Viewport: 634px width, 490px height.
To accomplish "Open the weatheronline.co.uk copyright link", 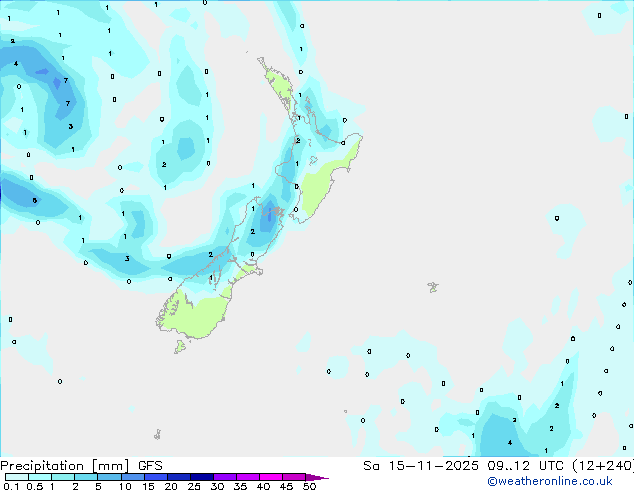I will click(x=550, y=481).
